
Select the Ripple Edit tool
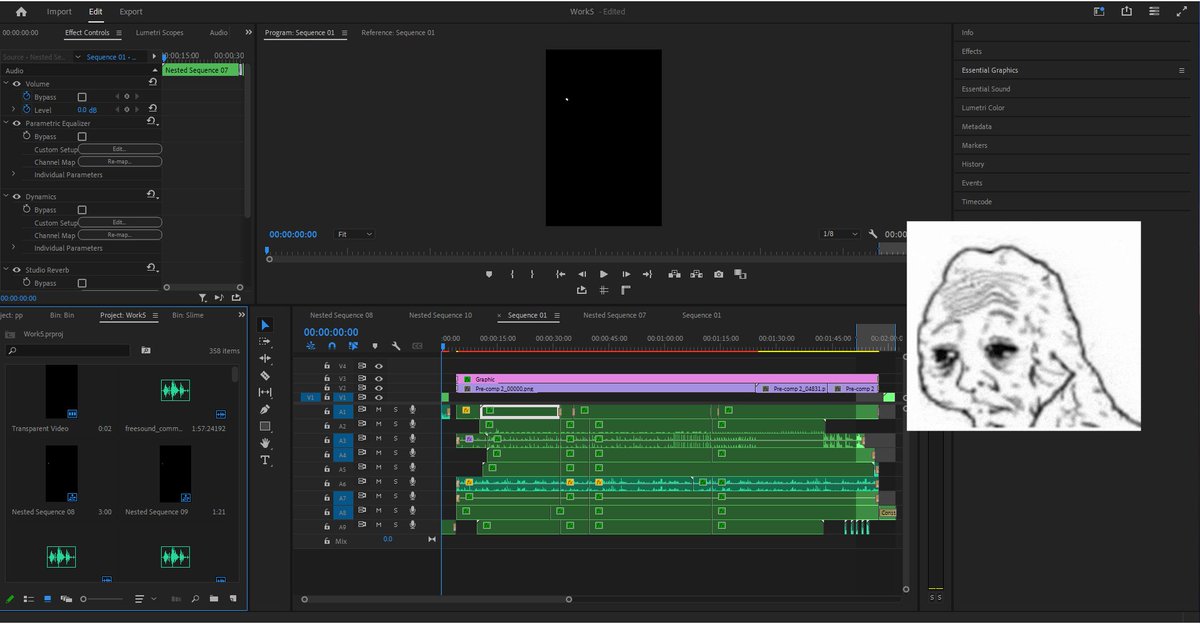click(265, 358)
